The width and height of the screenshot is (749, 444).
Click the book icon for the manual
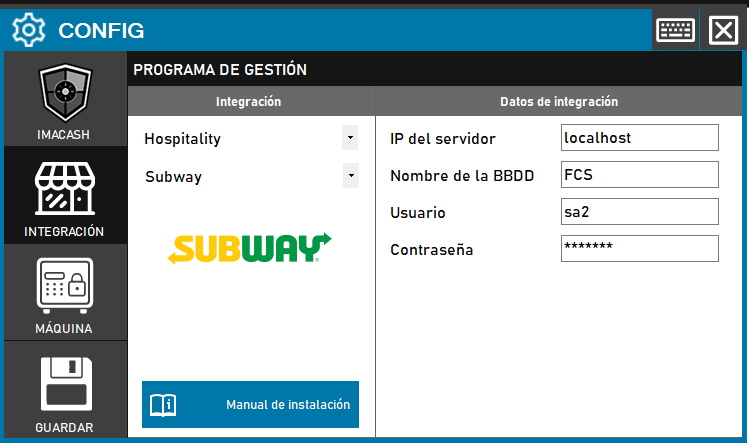click(x=163, y=405)
